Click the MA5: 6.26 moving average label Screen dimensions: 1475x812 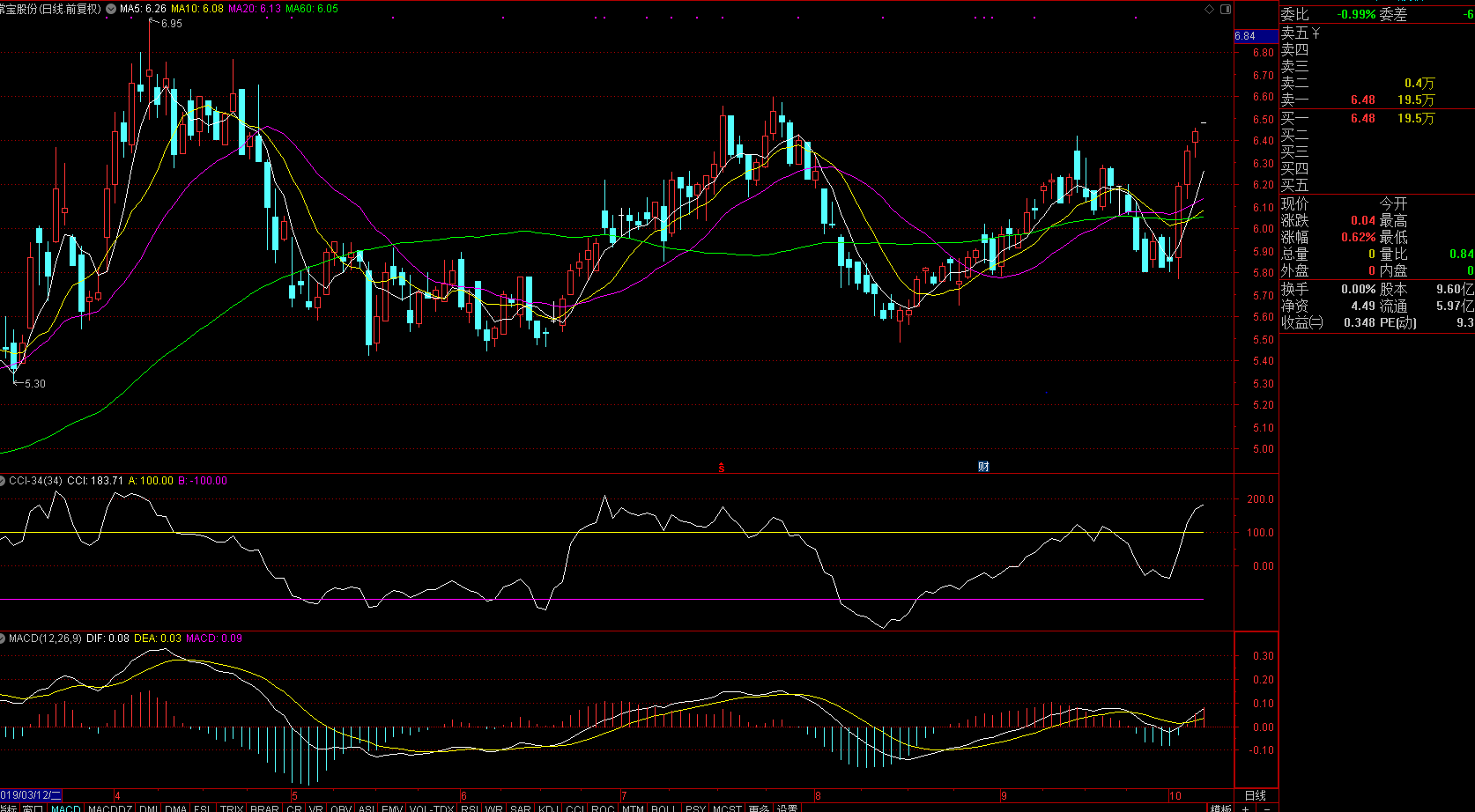click(143, 9)
